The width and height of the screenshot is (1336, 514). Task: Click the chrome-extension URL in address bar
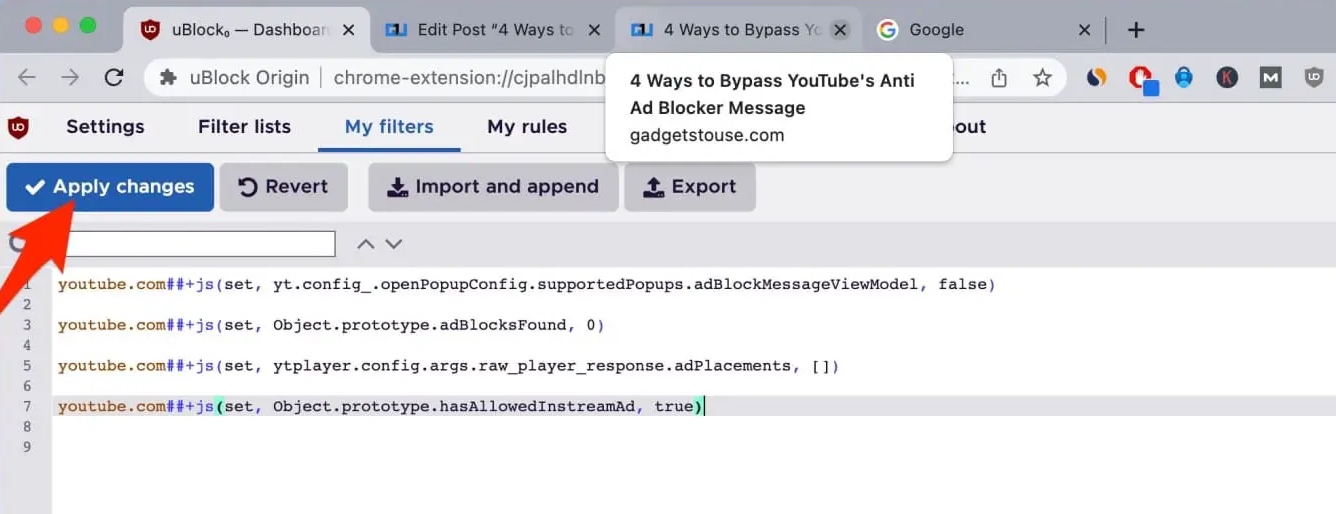pyautogui.click(x=470, y=77)
